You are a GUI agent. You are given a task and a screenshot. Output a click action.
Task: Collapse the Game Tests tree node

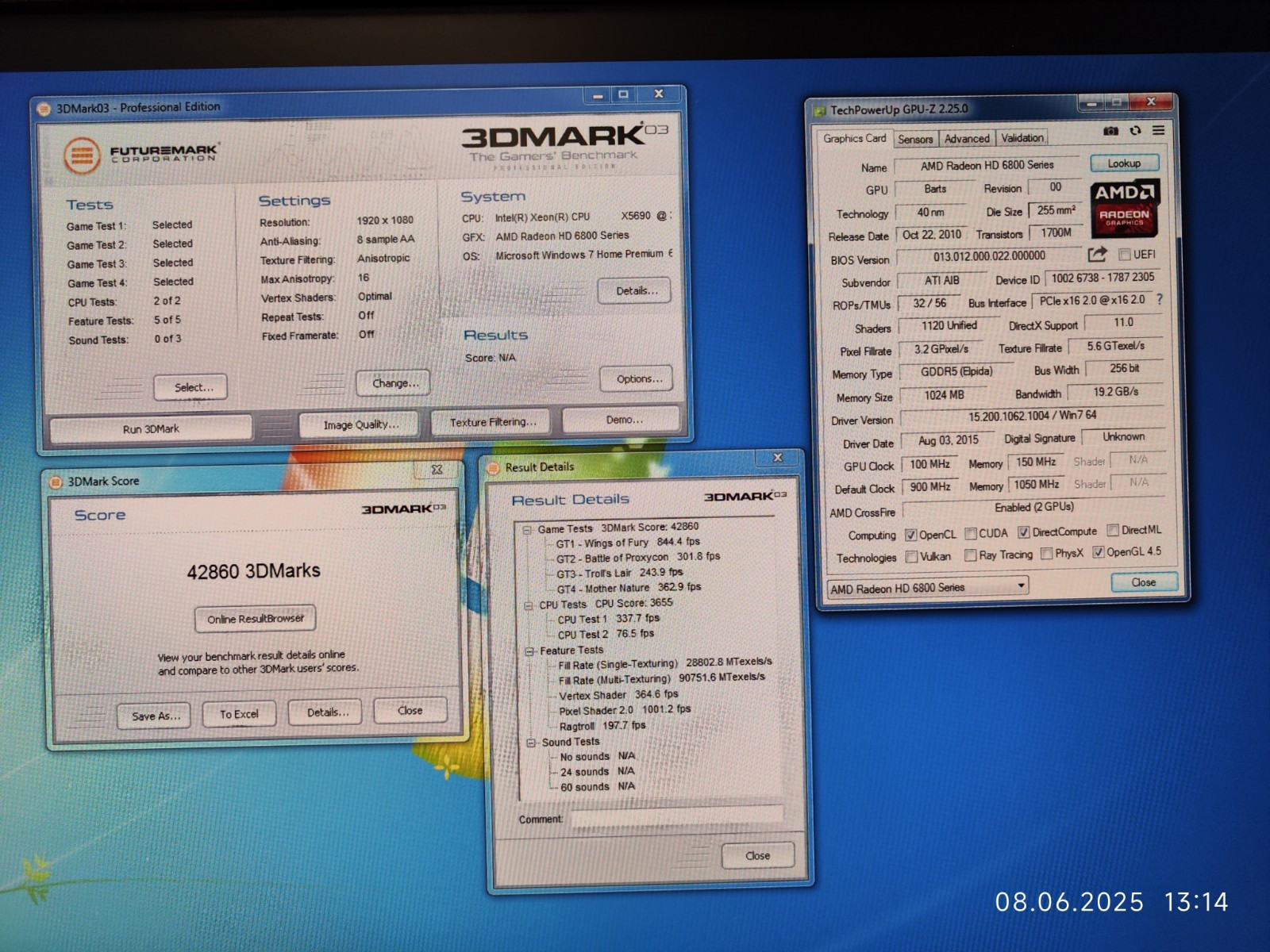(x=527, y=529)
